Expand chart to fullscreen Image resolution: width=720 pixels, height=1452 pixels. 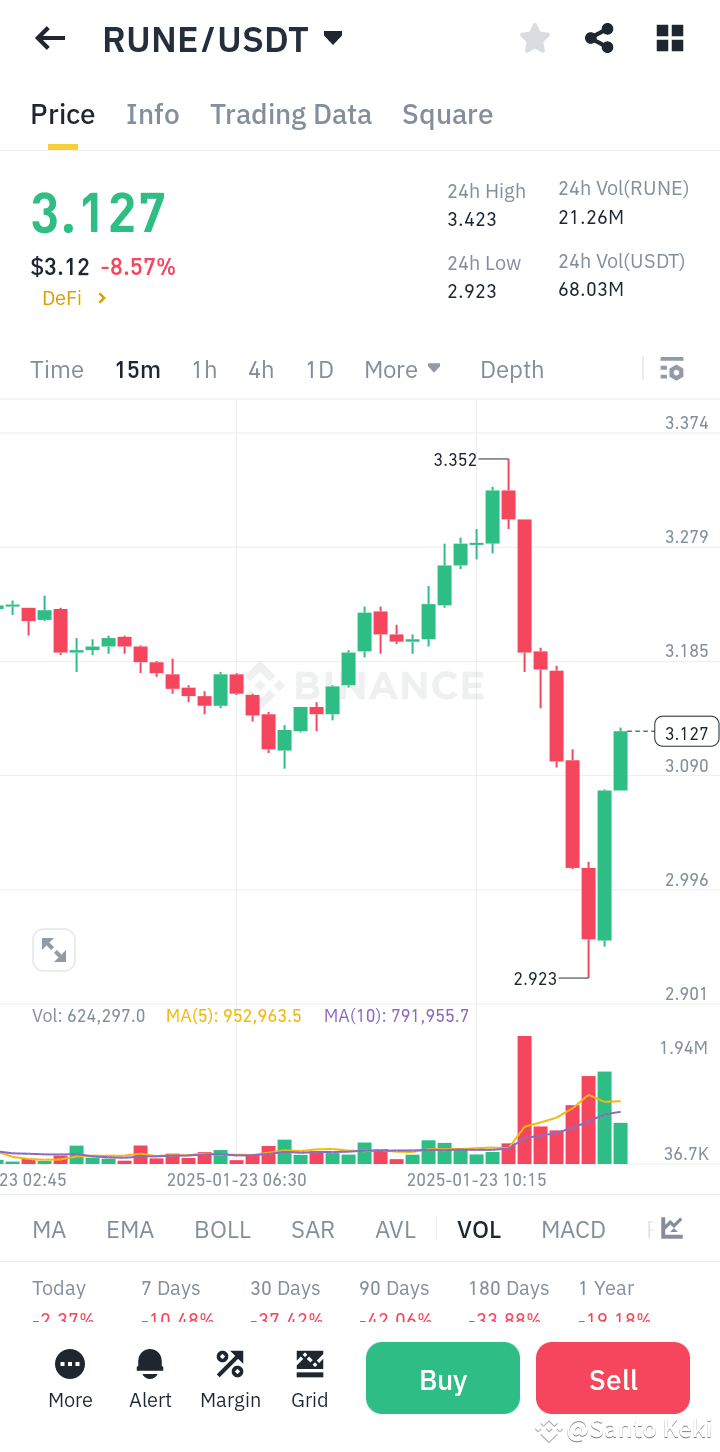point(54,950)
